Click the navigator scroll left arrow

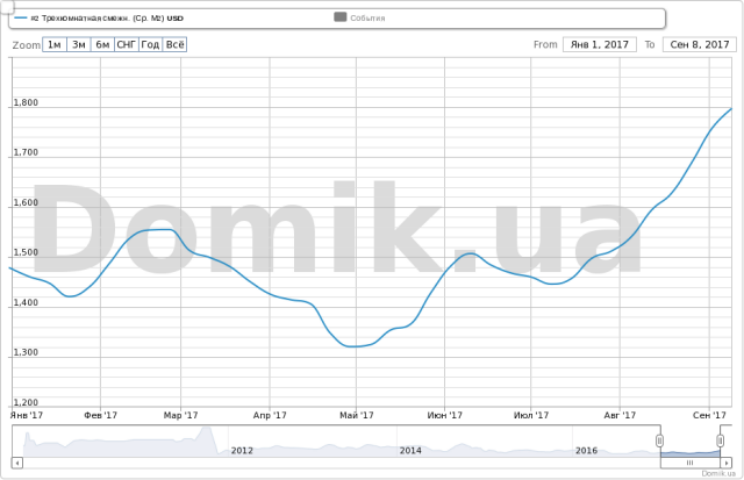pos(17,462)
